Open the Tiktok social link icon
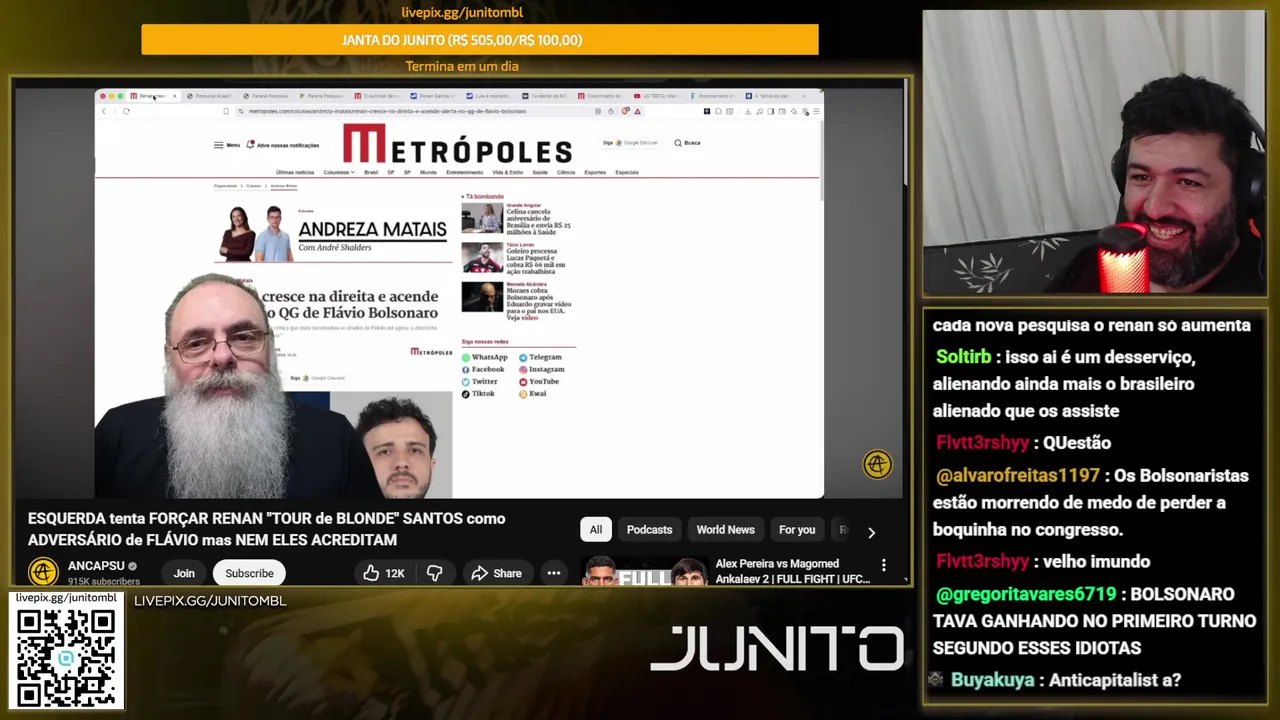1280x720 pixels. click(x=465, y=394)
